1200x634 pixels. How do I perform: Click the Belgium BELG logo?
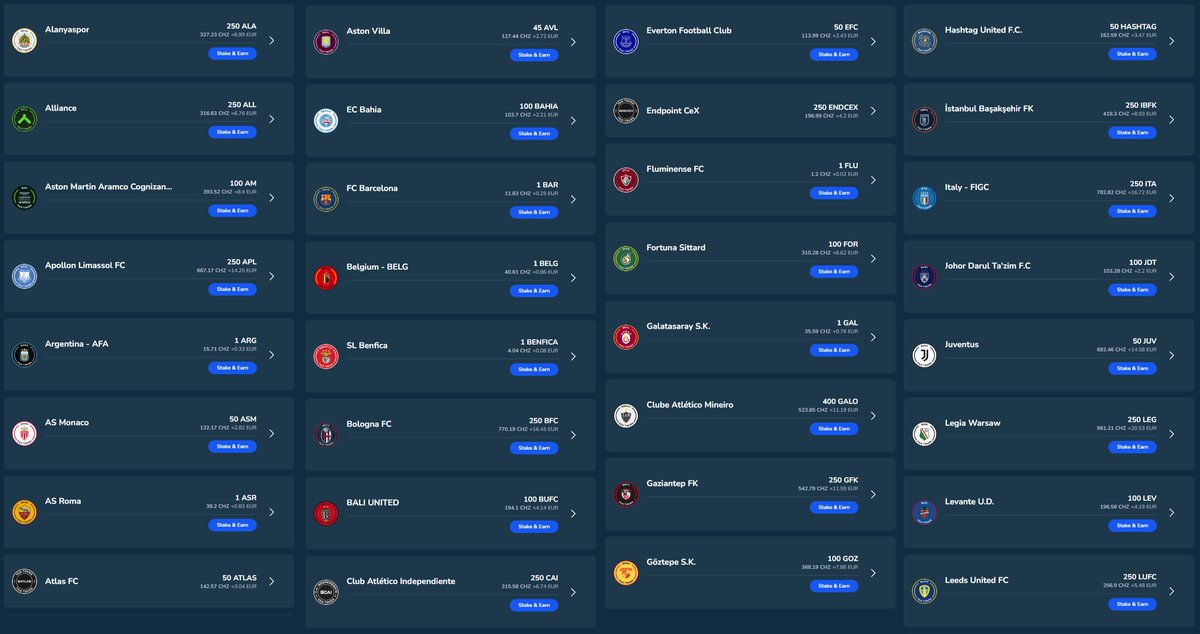(326, 277)
